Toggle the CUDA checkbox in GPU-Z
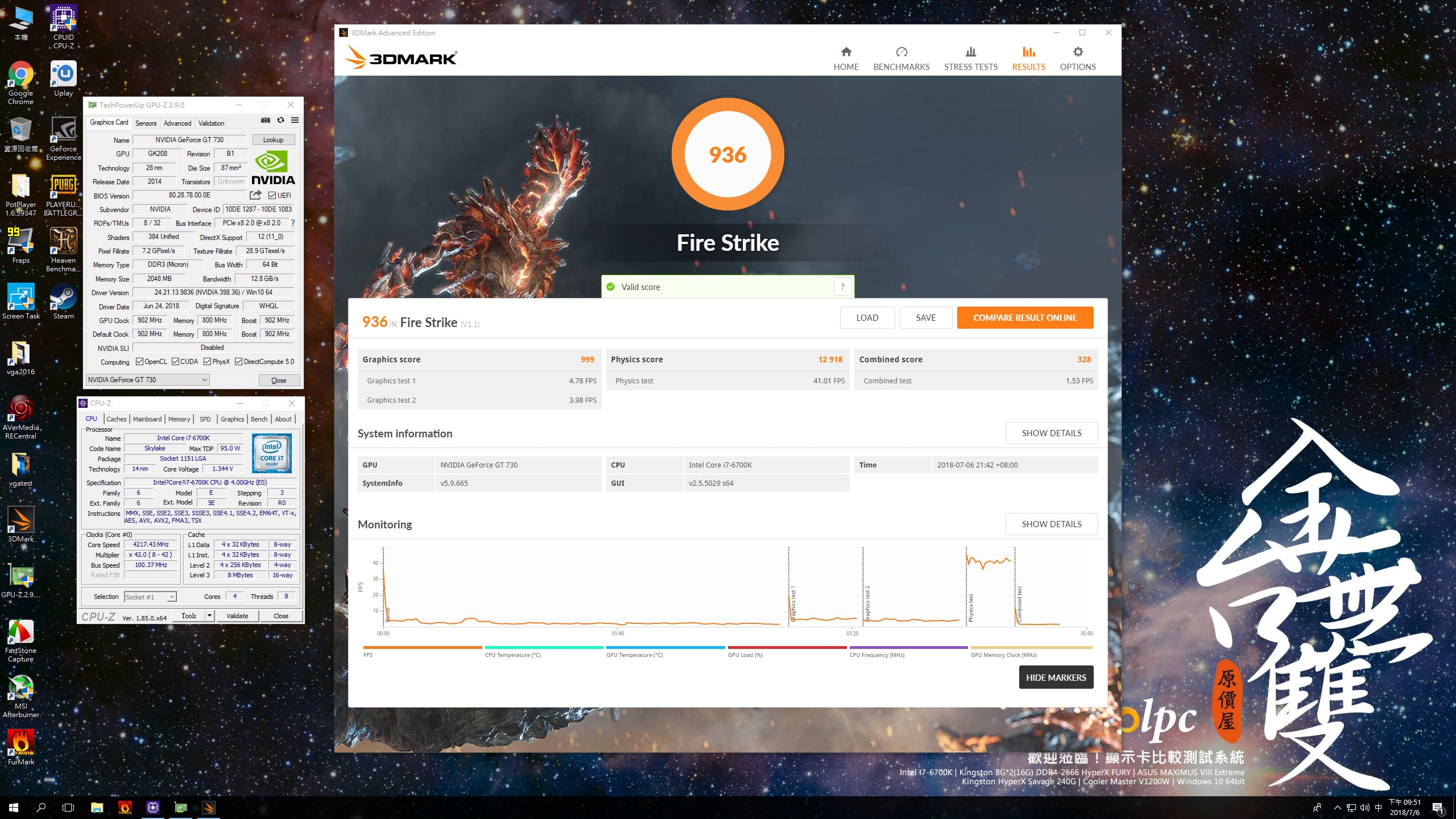The height and width of the screenshot is (819, 1456). [175, 362]
